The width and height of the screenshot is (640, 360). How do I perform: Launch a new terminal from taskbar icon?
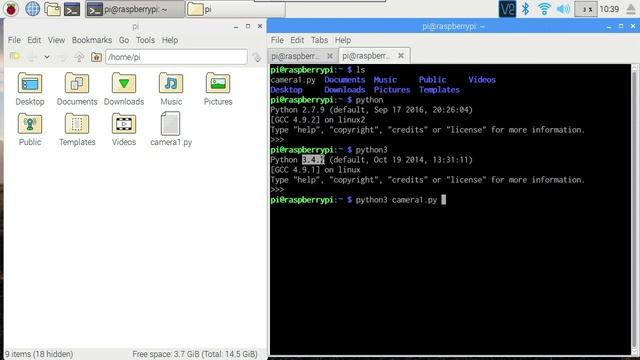coord(72,9)
